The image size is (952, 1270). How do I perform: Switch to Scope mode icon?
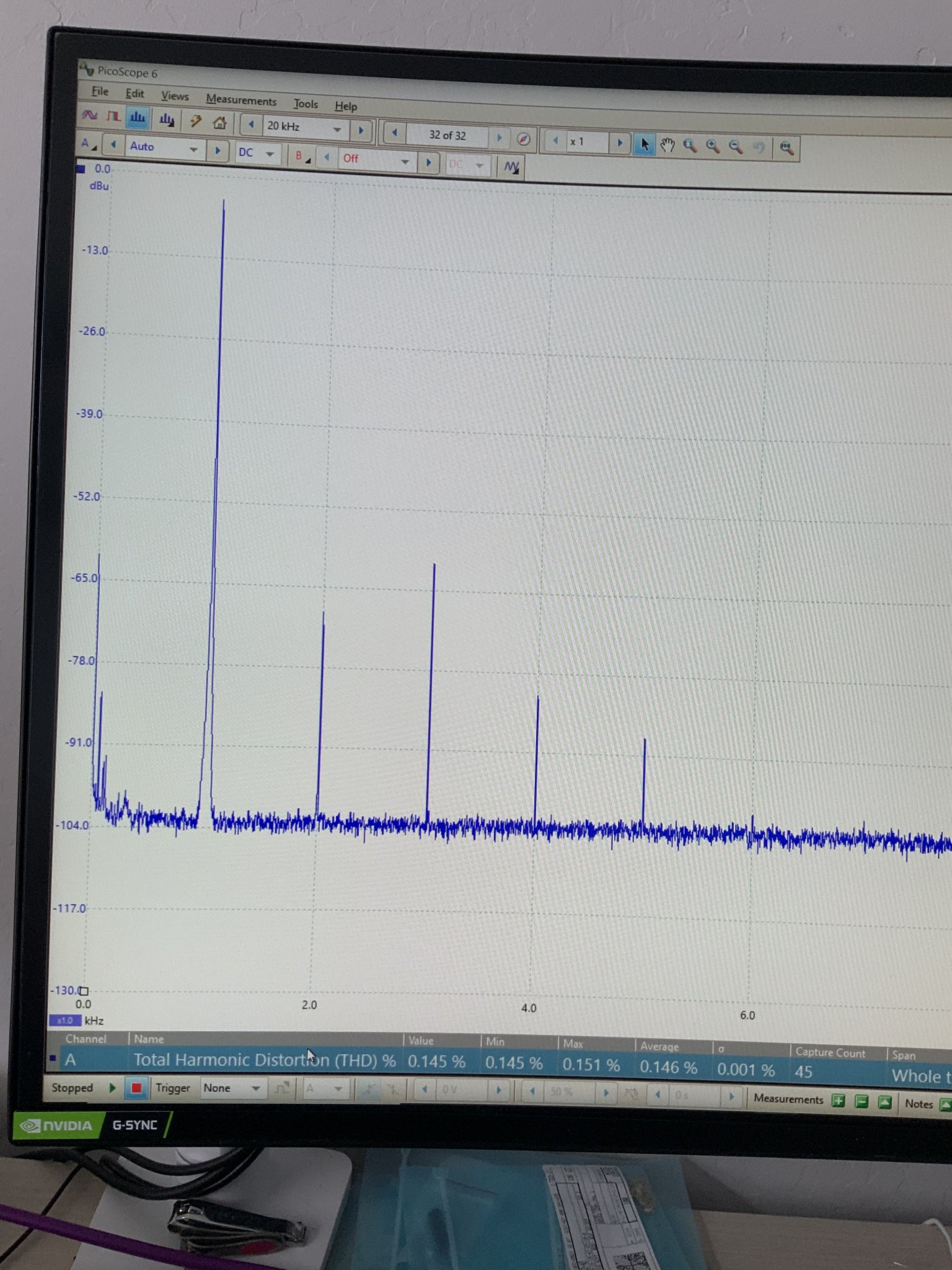(89, 115)
